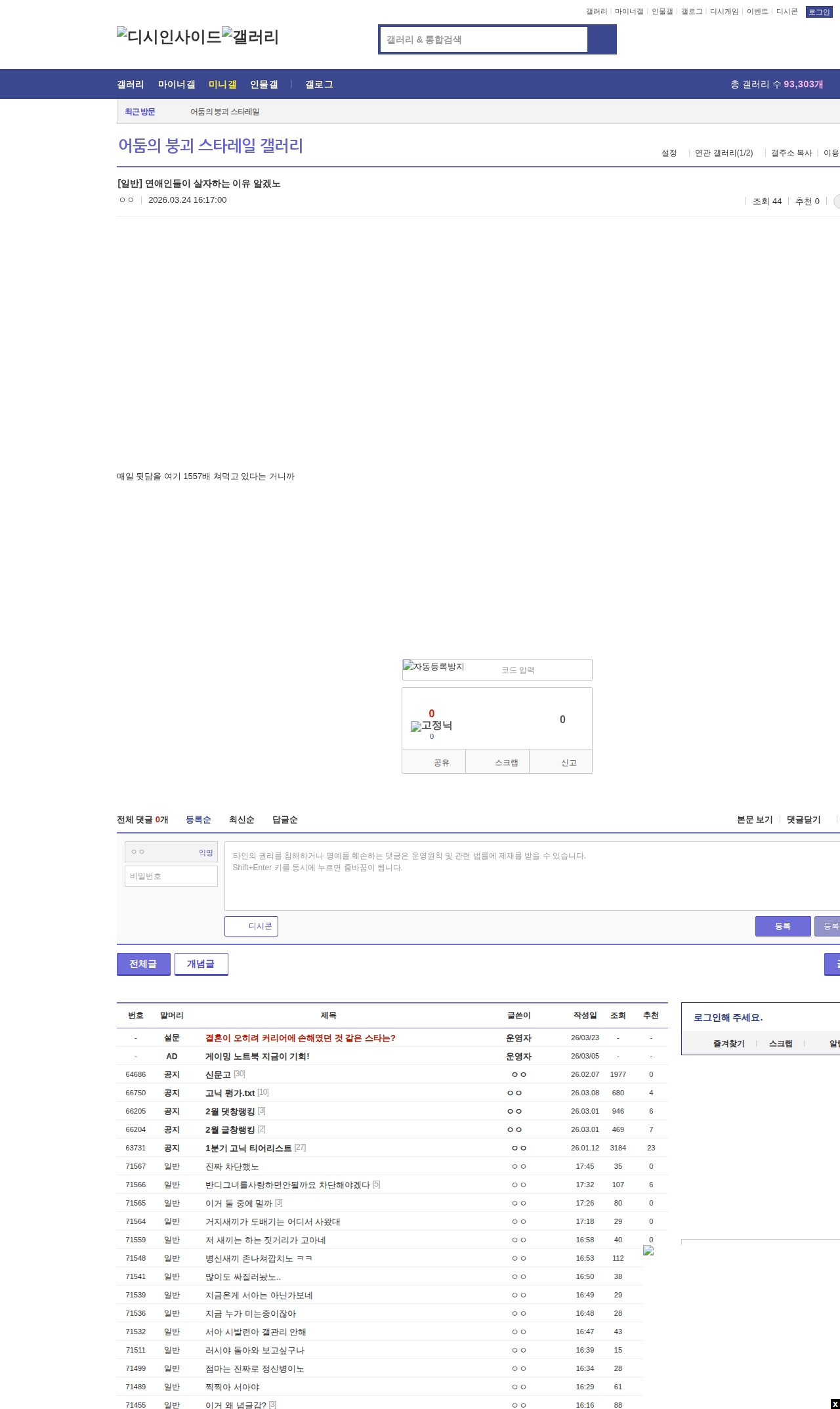Close the overlay with the black X icon
The width and height of the screenshot is (840, 1409).
click(x=835, y=1404)
